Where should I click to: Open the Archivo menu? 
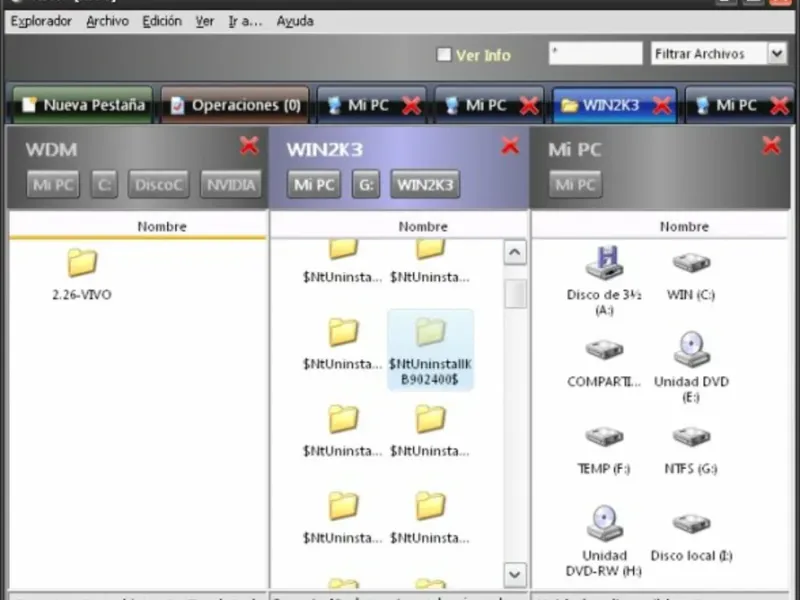[x=107, y=21]
